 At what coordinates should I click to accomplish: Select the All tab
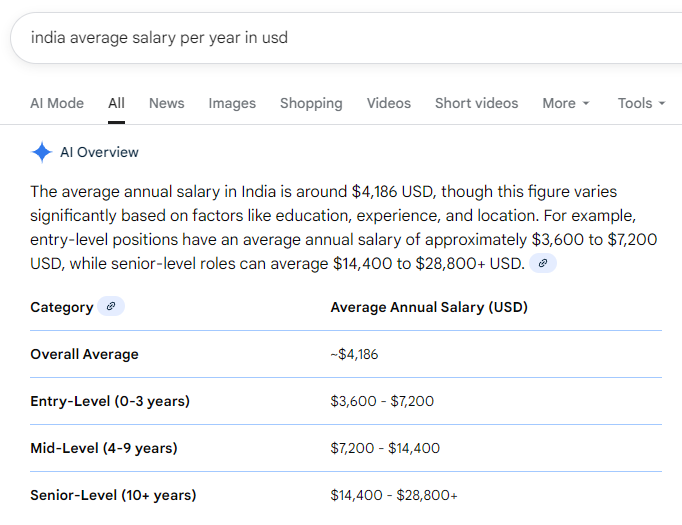click(116, 103)
